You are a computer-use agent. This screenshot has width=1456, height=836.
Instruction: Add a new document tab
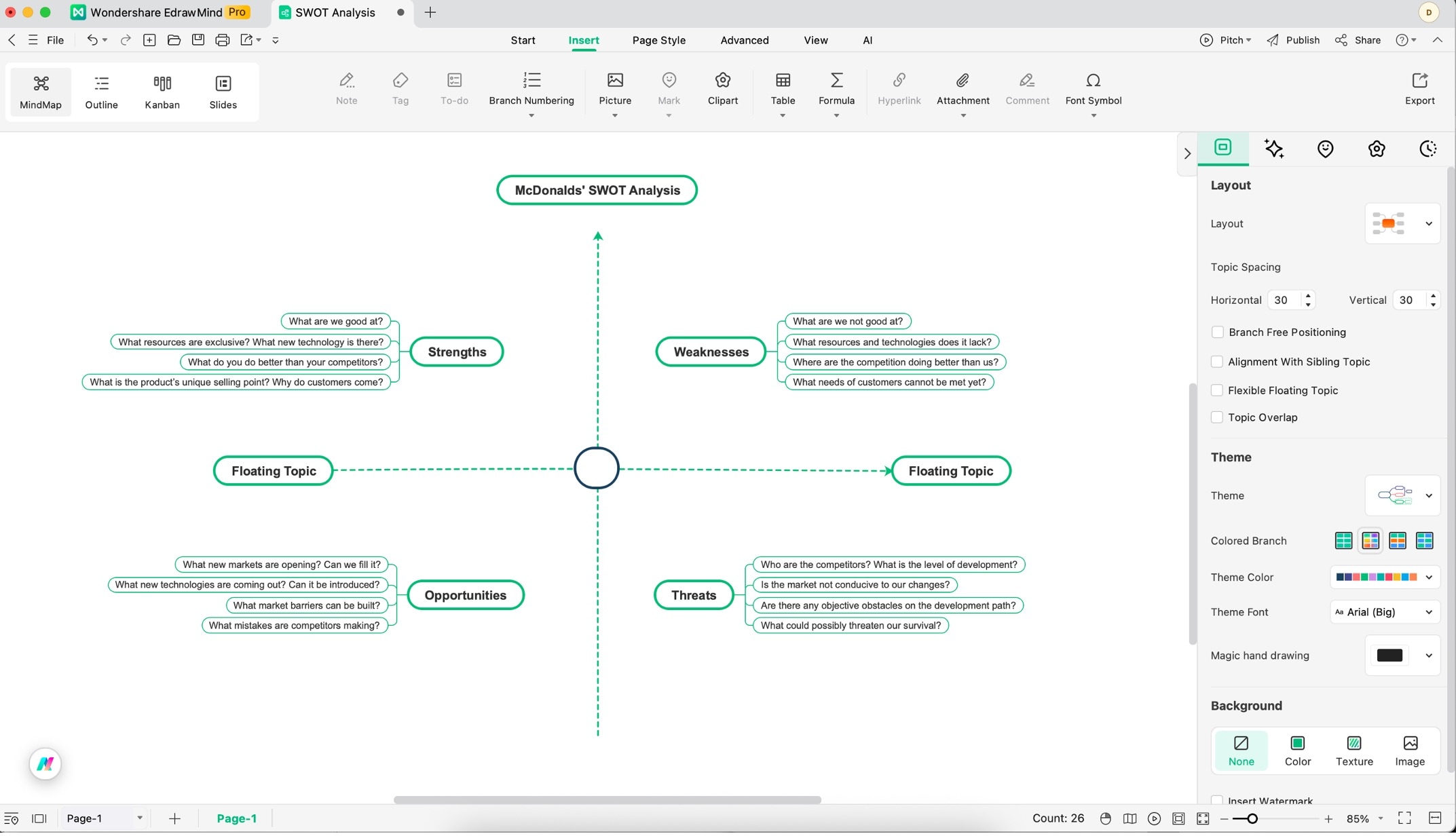pyautogui.click(x=430, y=12)
